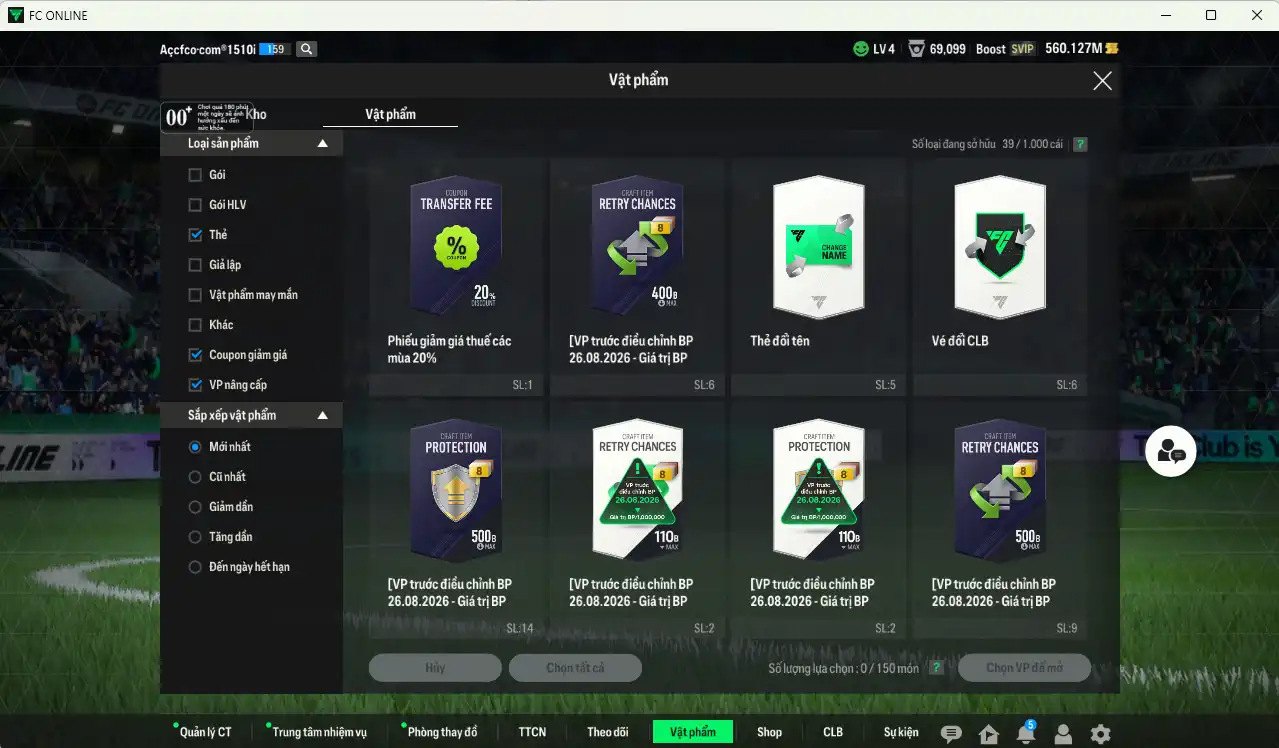
Task: Click the trophy icon beside 69,099
Action: click(916, 49)
